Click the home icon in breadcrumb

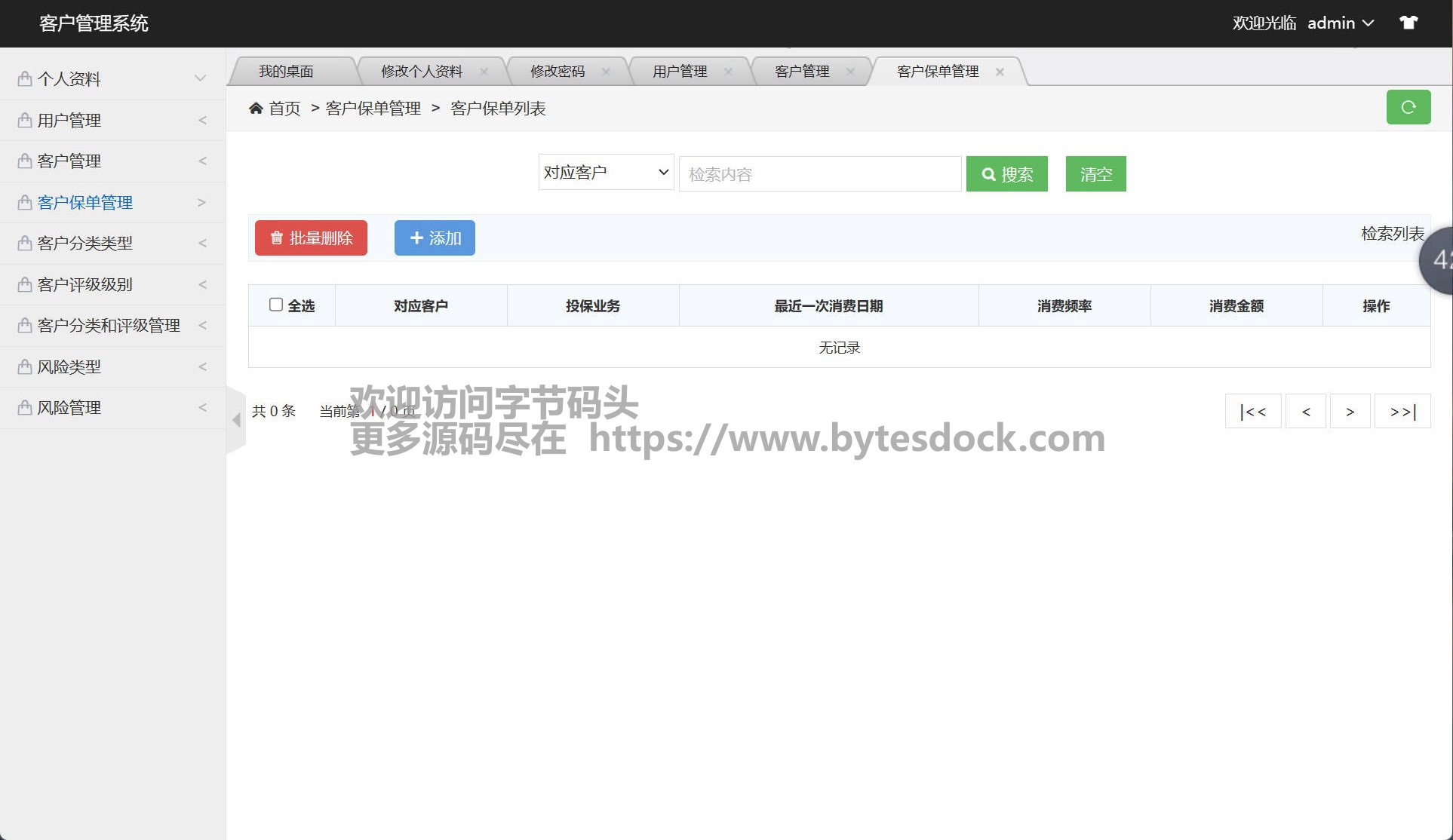coord(256,109)
